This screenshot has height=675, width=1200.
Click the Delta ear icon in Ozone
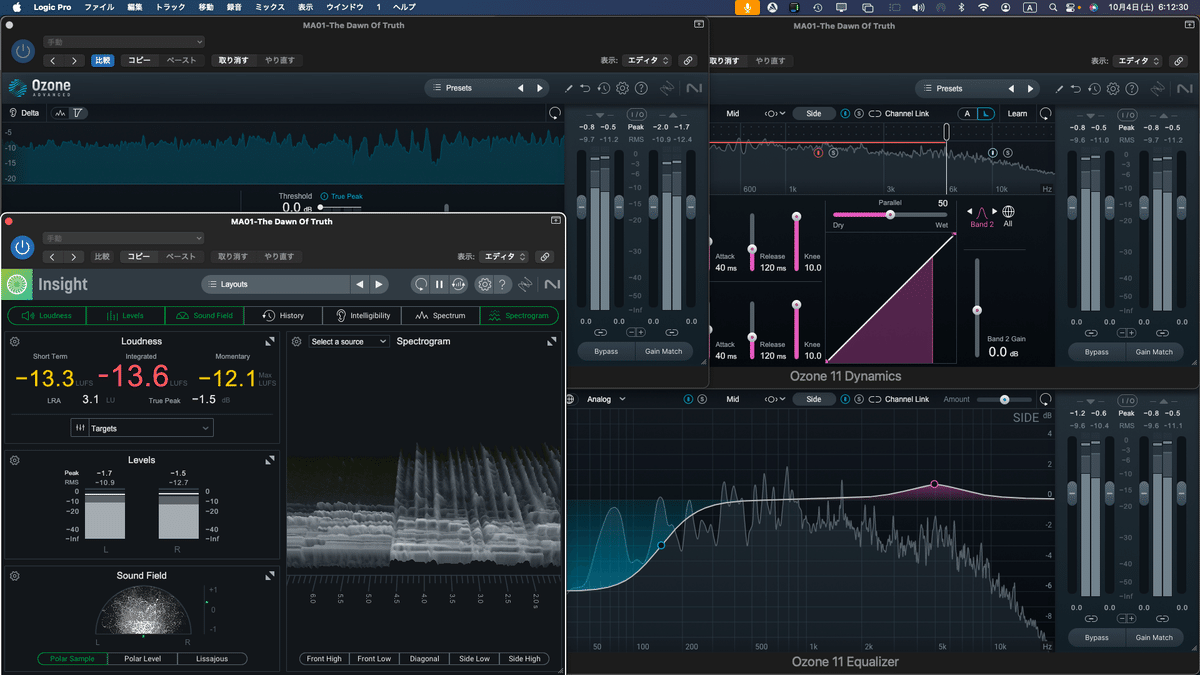[14, 113]
